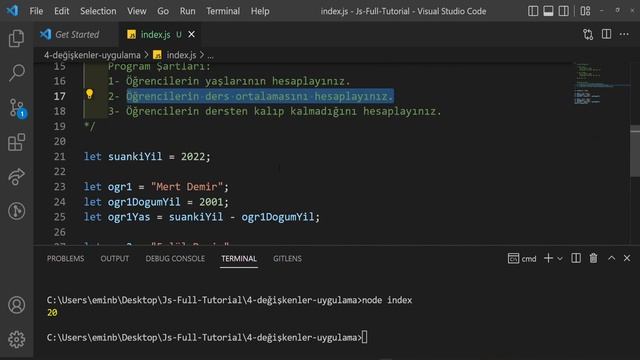Open the Extensions view

click(x=16, y=142)
